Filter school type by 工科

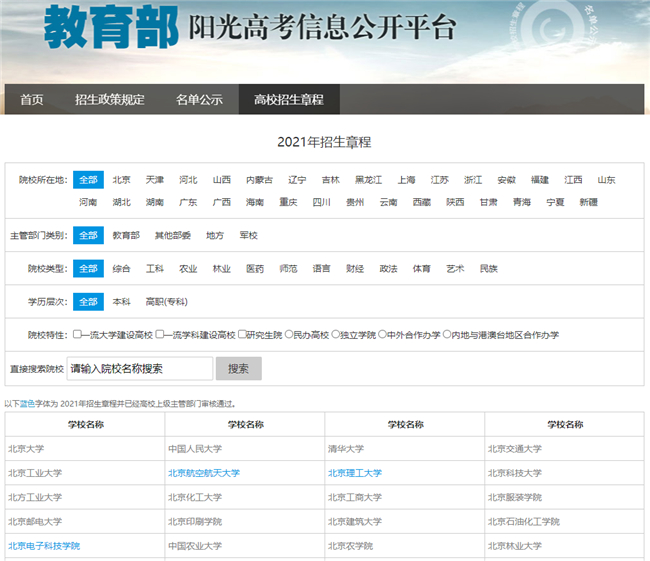point(155,269)
